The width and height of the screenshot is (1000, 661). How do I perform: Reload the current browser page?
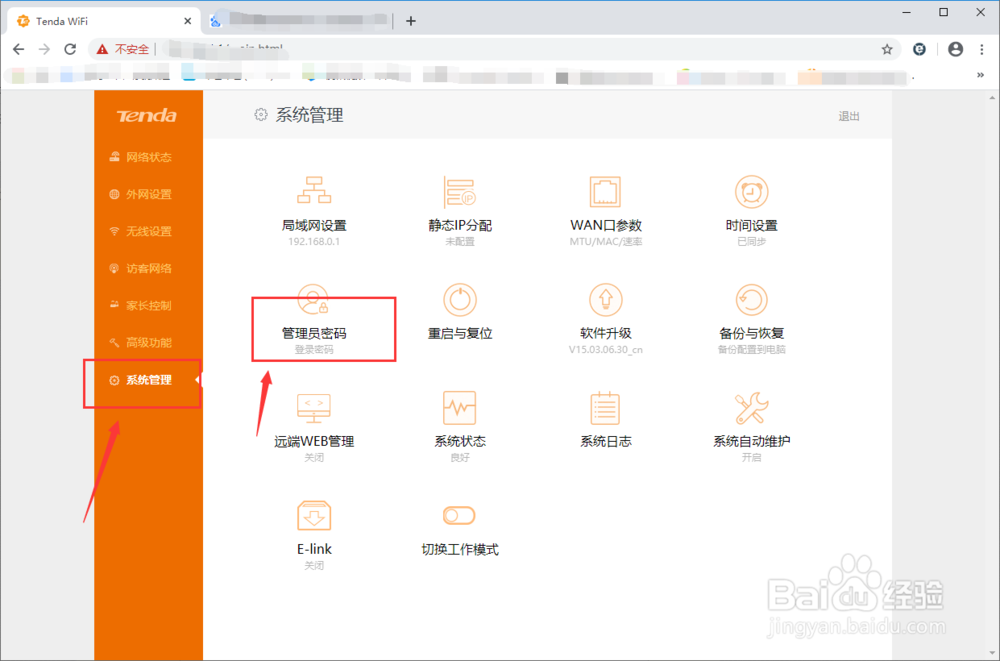70,49
